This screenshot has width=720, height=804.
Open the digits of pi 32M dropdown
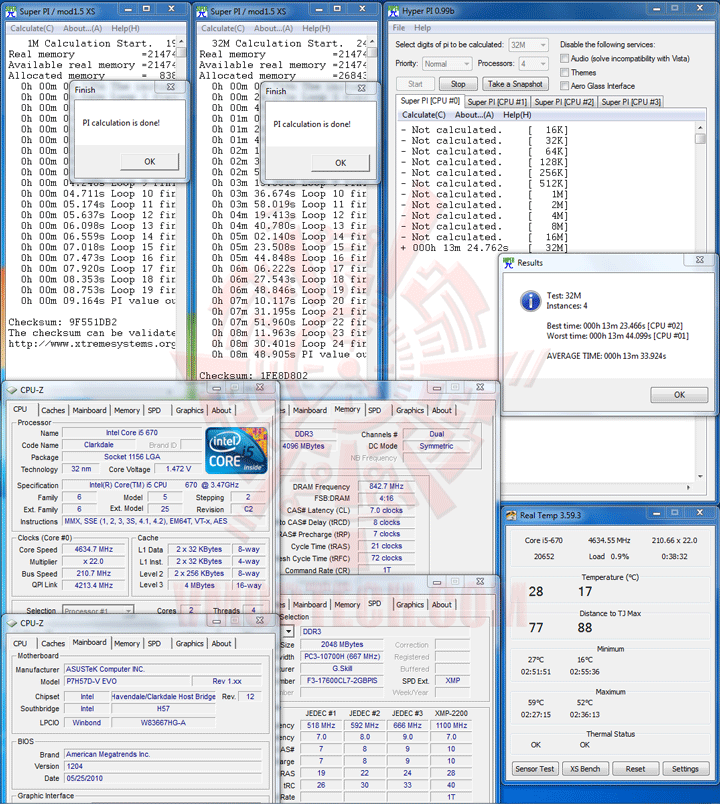[528, 45]
